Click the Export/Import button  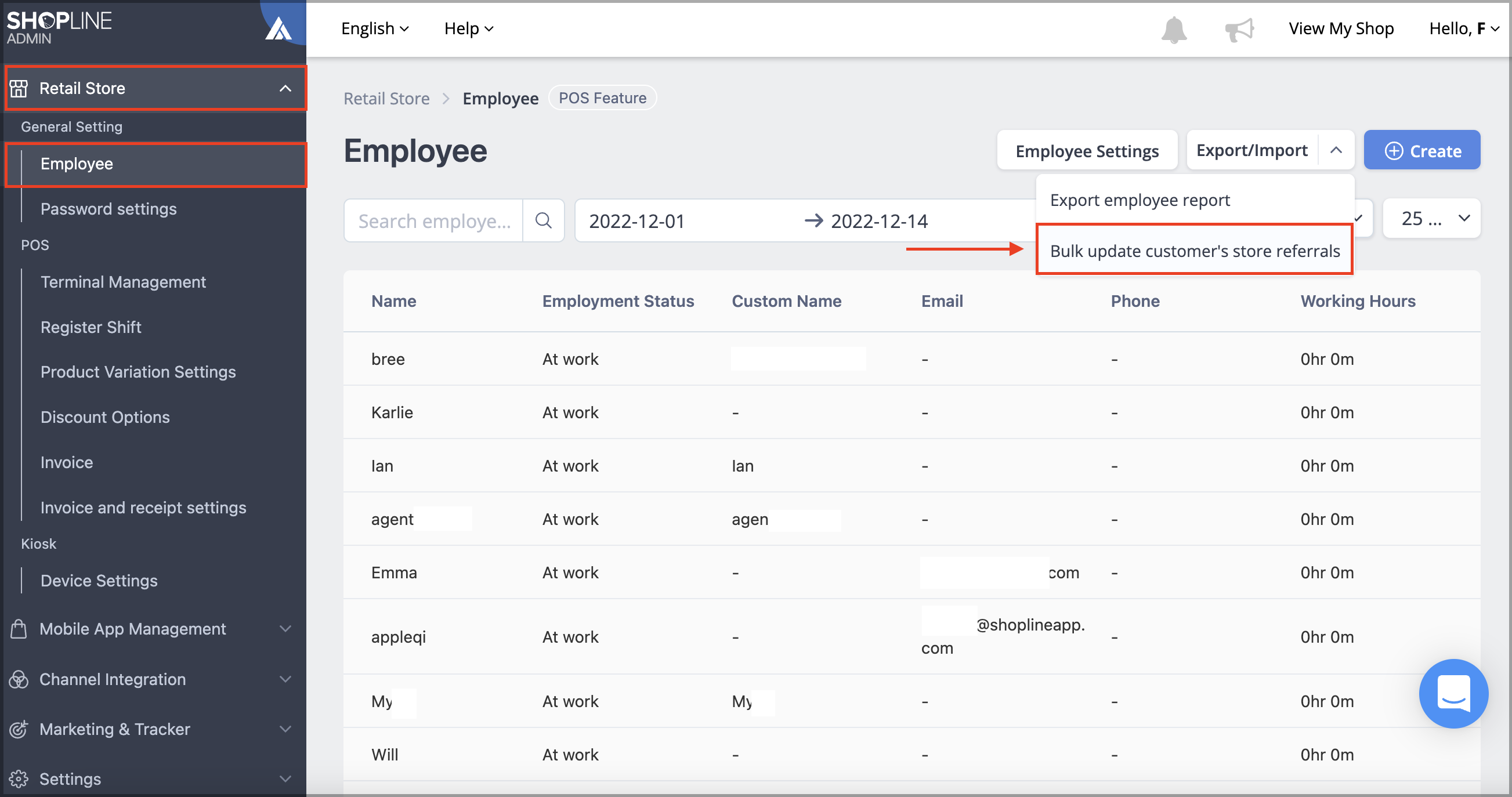tap(1252, 150)
